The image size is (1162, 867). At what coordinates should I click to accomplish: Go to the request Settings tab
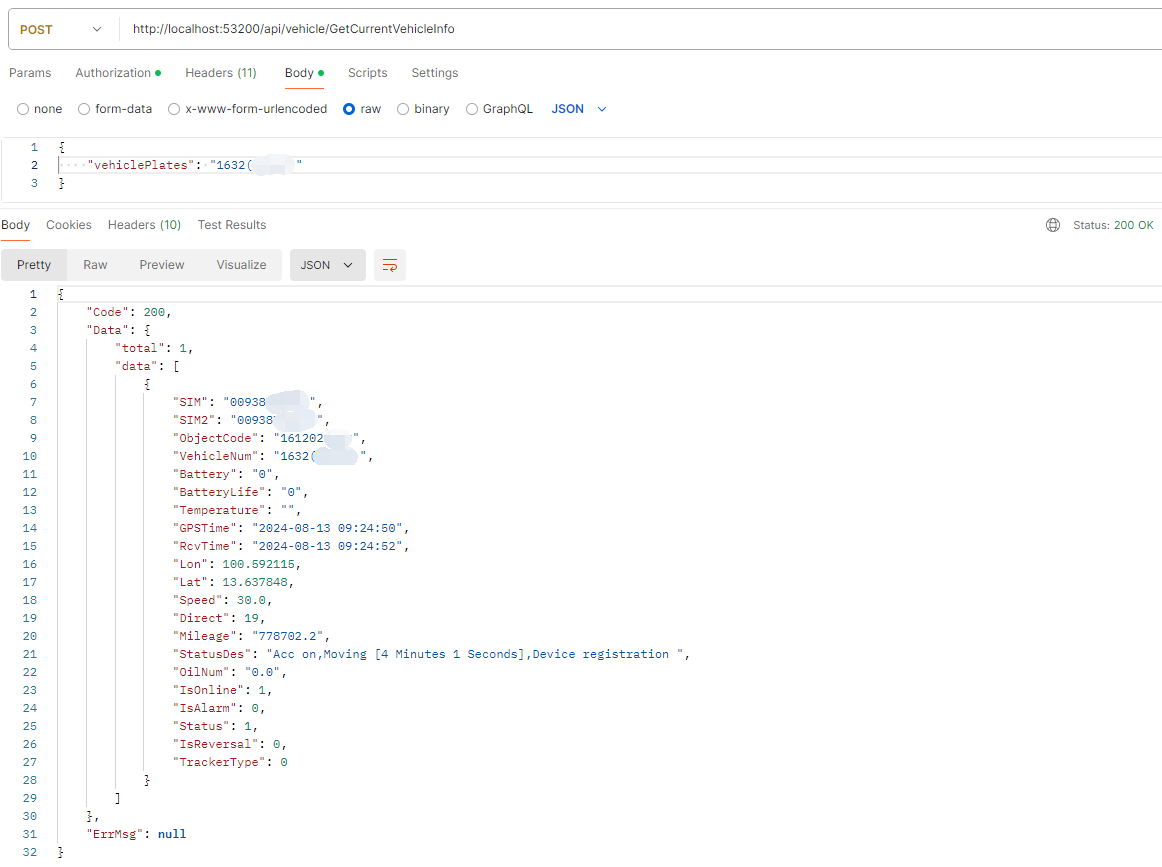(x=435, y=73)
